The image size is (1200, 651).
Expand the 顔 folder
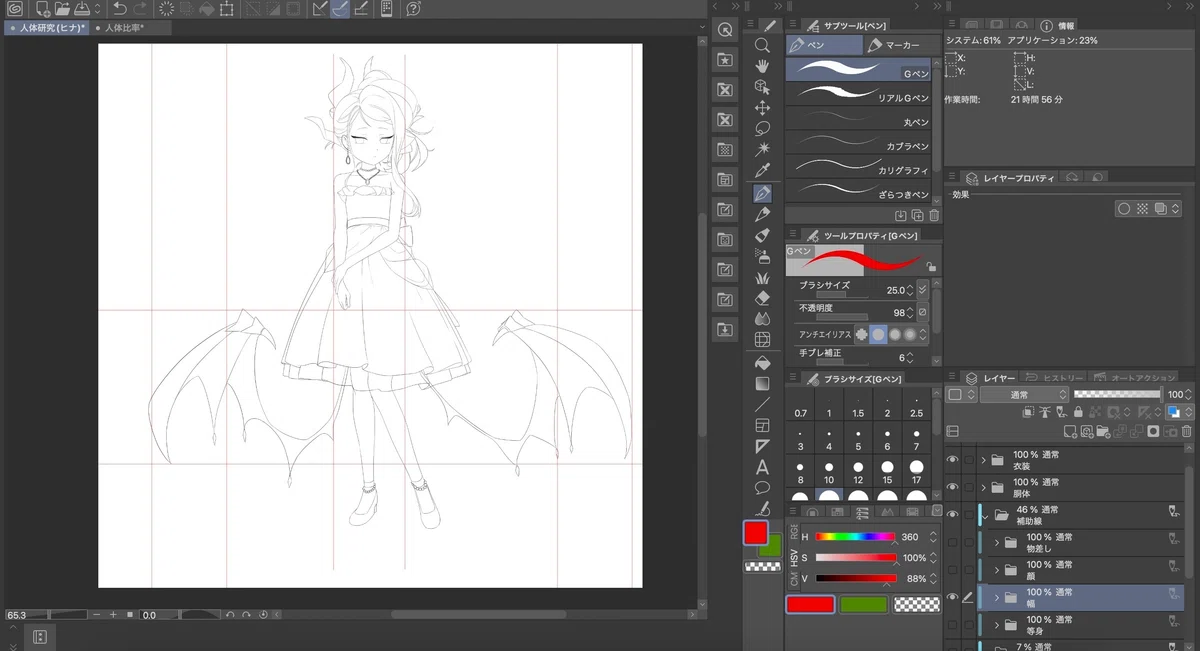point(996,570)
